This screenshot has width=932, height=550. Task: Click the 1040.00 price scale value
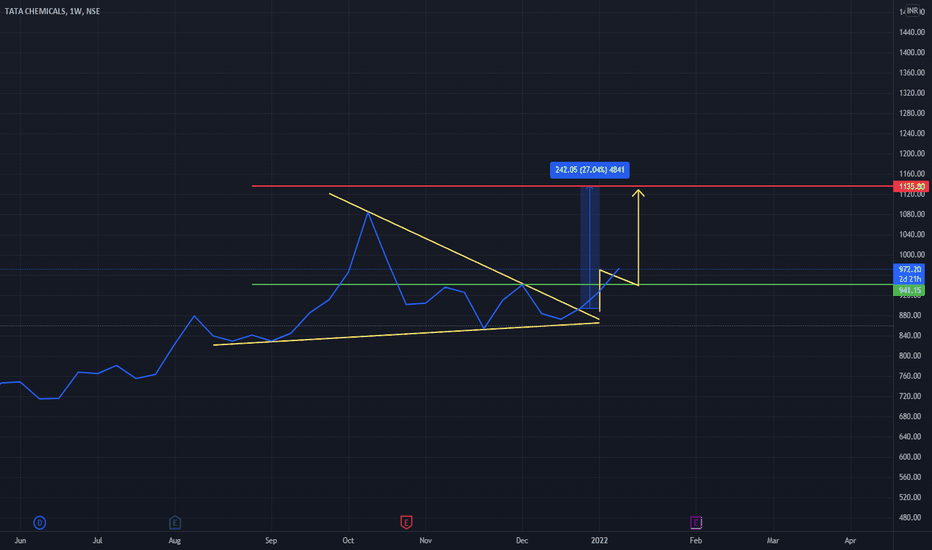(912, 234)
